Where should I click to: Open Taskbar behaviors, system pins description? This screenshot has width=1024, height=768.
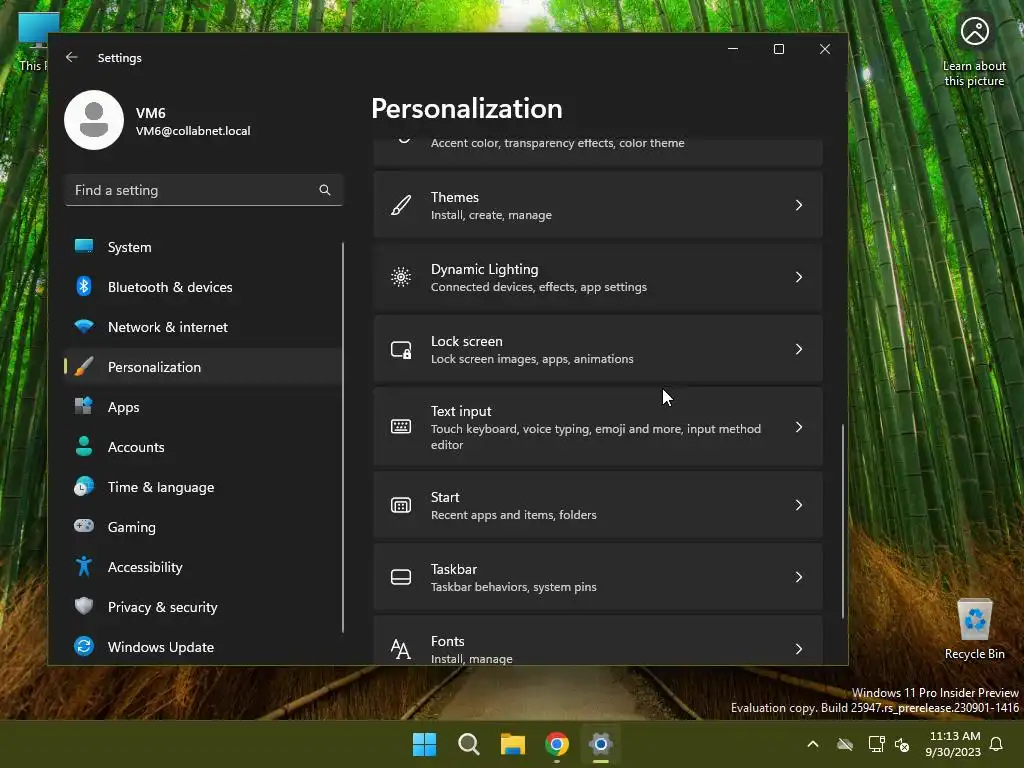[513, 586]
